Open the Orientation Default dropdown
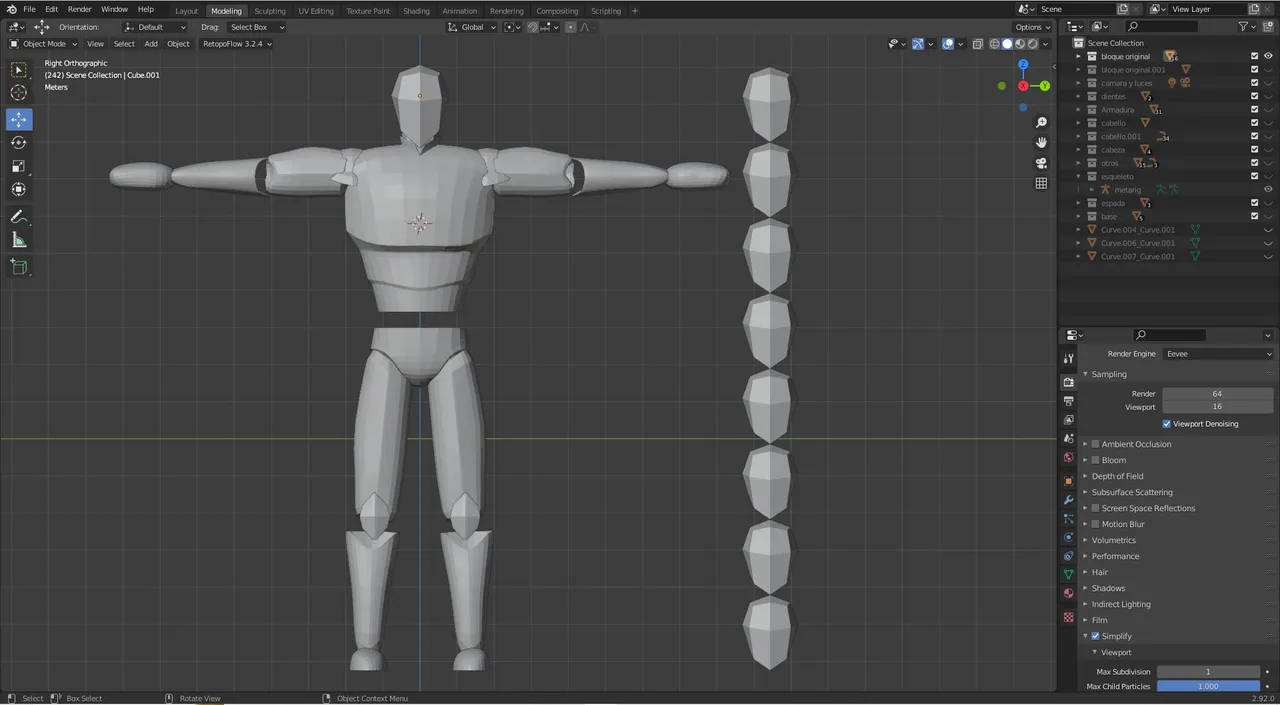The image size is (1280, 705). pos(155,27)
